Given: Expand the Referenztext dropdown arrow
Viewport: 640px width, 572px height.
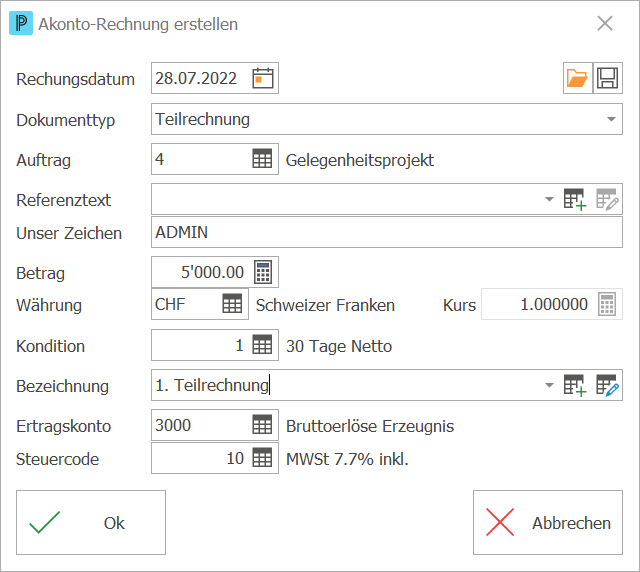Looking at the screenshot, I should point(549,199).
